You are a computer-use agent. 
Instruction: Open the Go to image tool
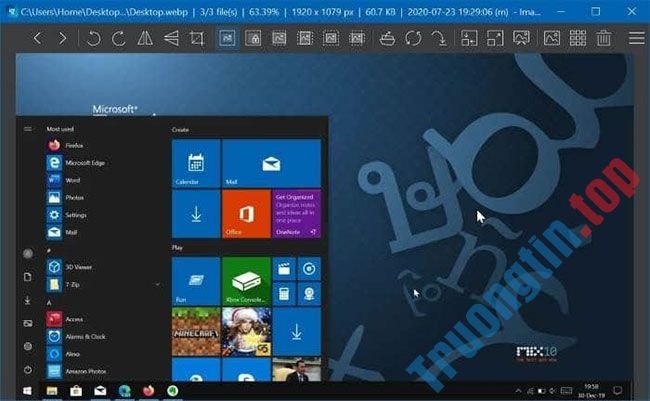click(x=439, y=39)
